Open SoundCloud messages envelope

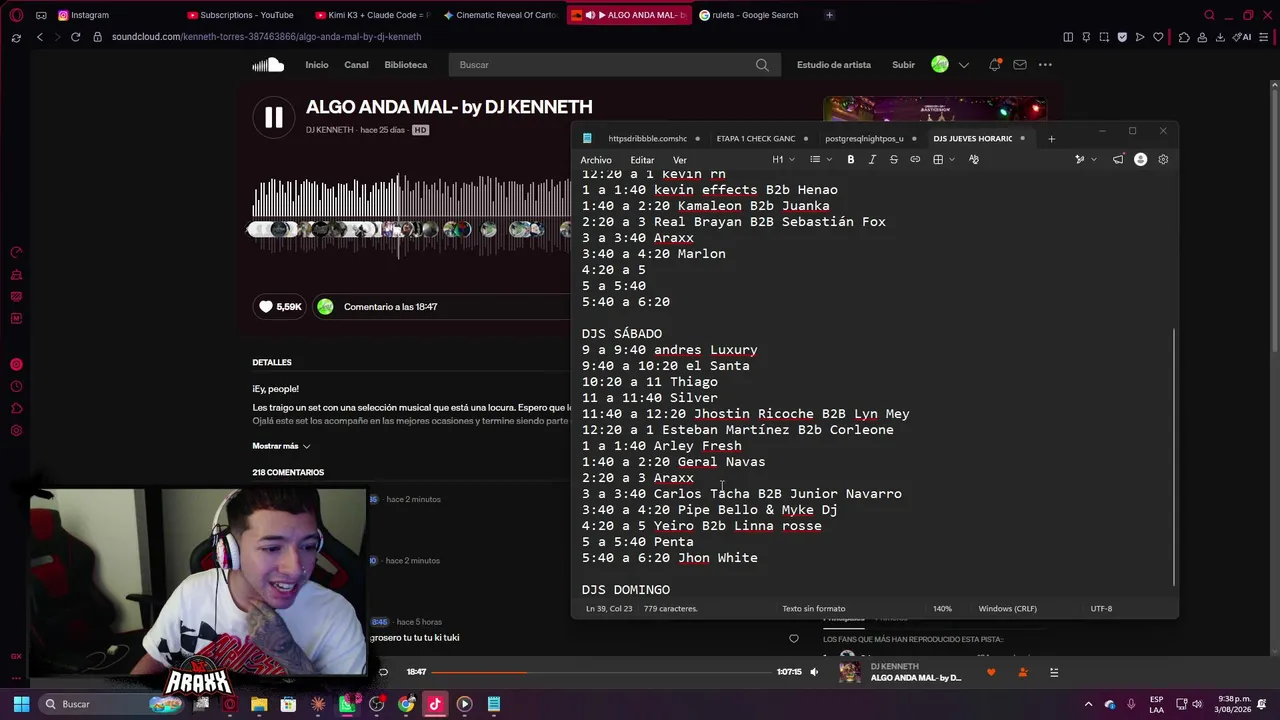(x=1020, y=65)
